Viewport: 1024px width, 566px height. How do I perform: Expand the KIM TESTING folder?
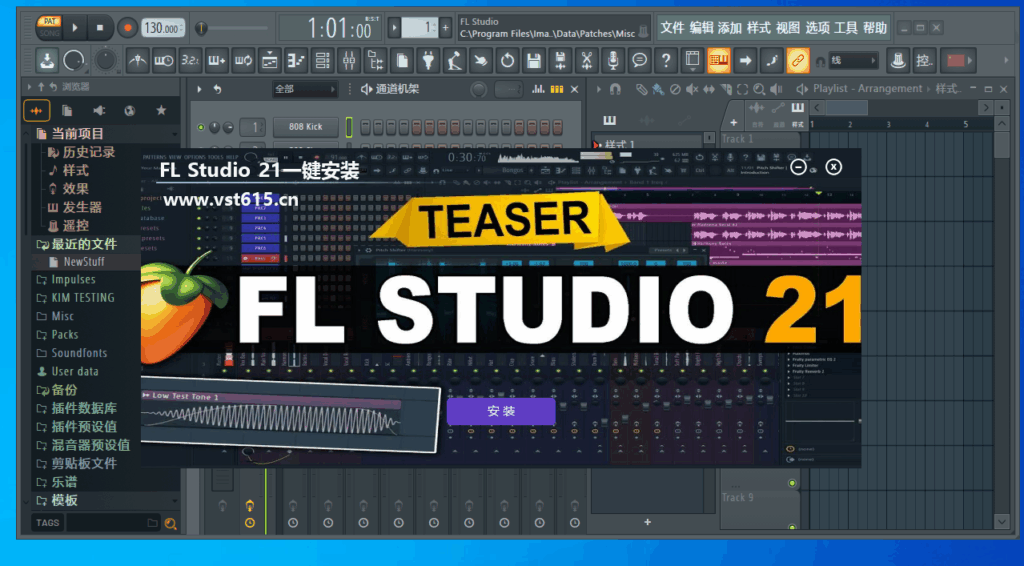coord(75,298)
